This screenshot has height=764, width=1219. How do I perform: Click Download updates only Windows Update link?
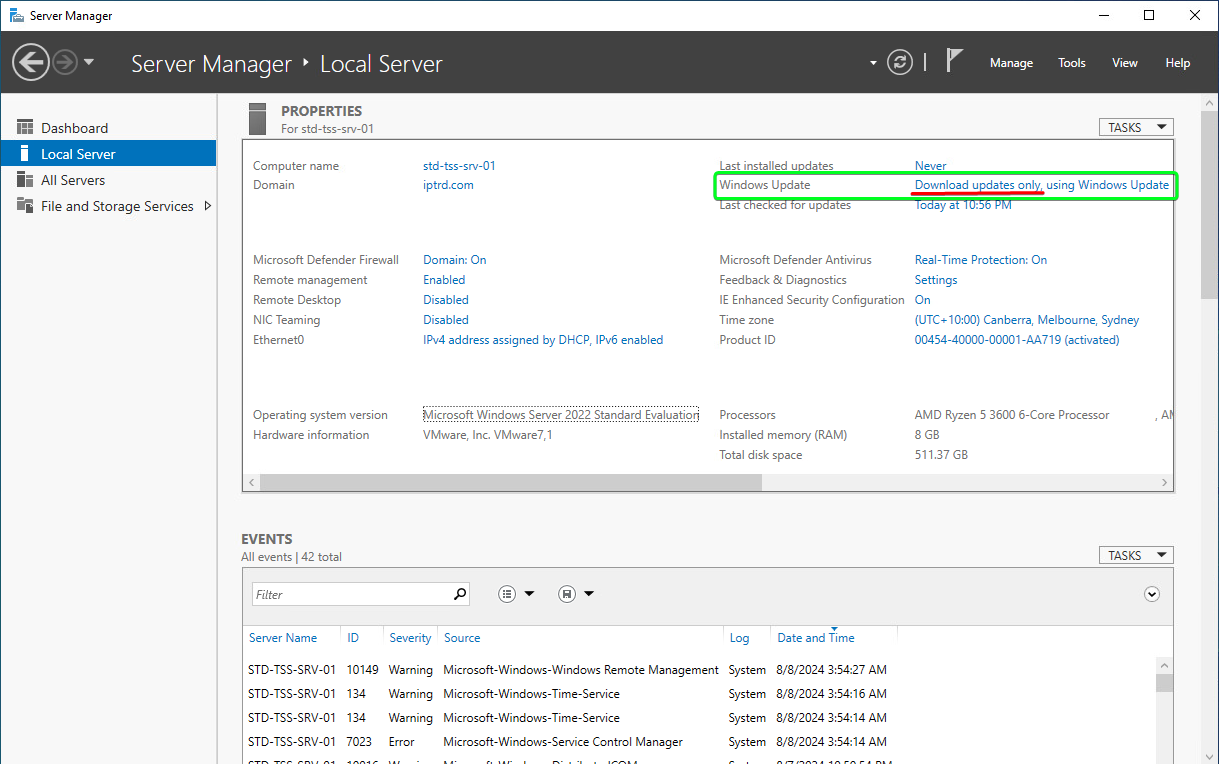pos(1042,185)
